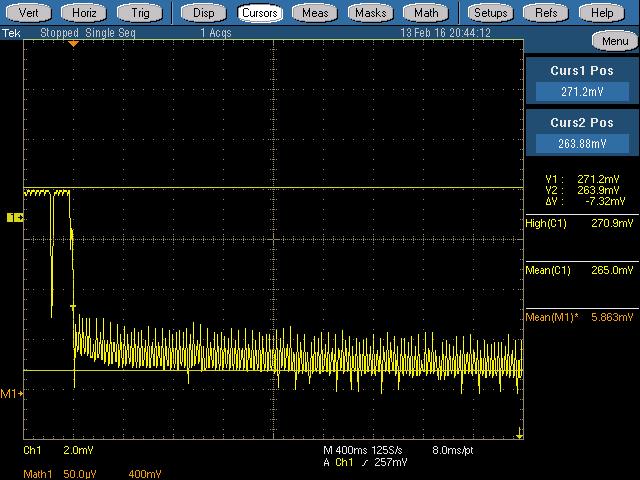Image resolution: width=640 pixels, height=480 pixels.
Task: Open the Horiz menu
Action: pyautogui.click(x=85, y=13)
